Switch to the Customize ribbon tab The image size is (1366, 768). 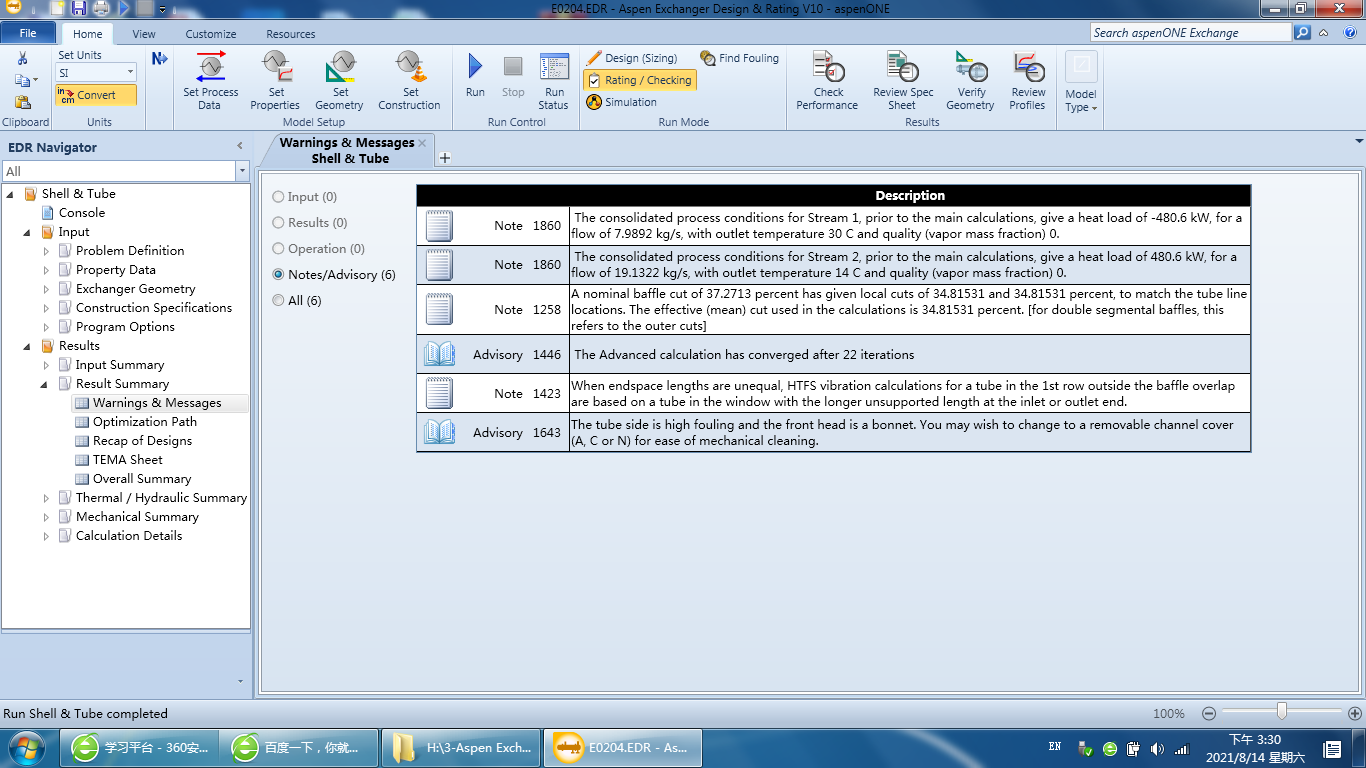click(x=211, y=34)
